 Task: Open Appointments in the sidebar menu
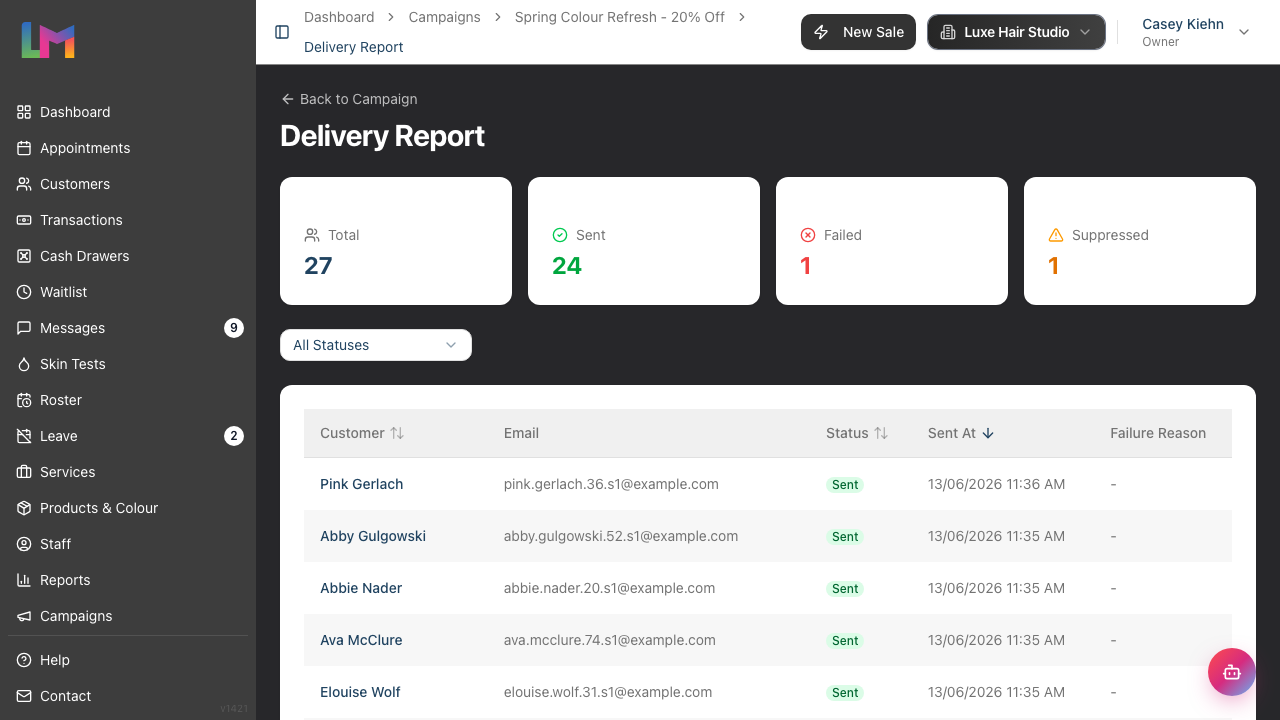(x=128, y=148)
